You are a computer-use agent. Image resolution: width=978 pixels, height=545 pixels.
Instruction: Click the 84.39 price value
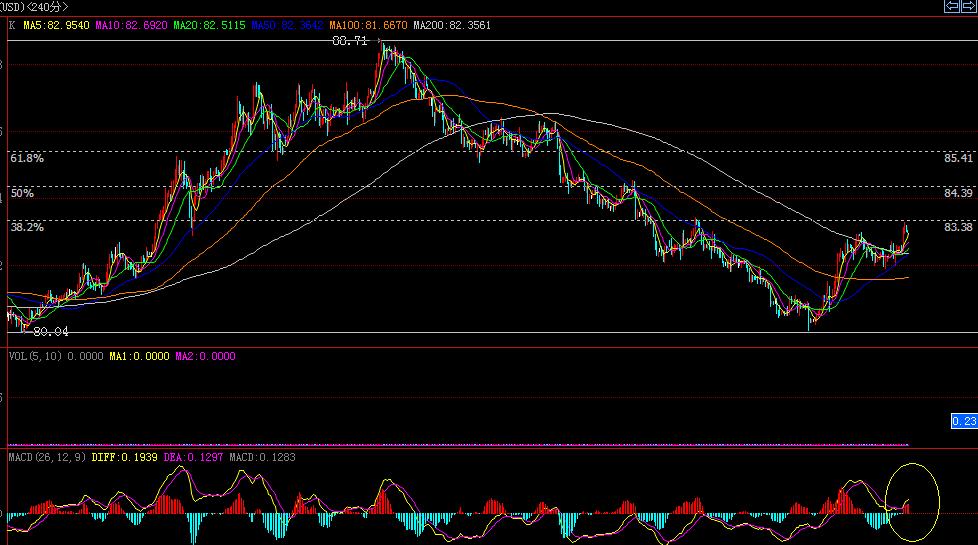click(958, 193)
